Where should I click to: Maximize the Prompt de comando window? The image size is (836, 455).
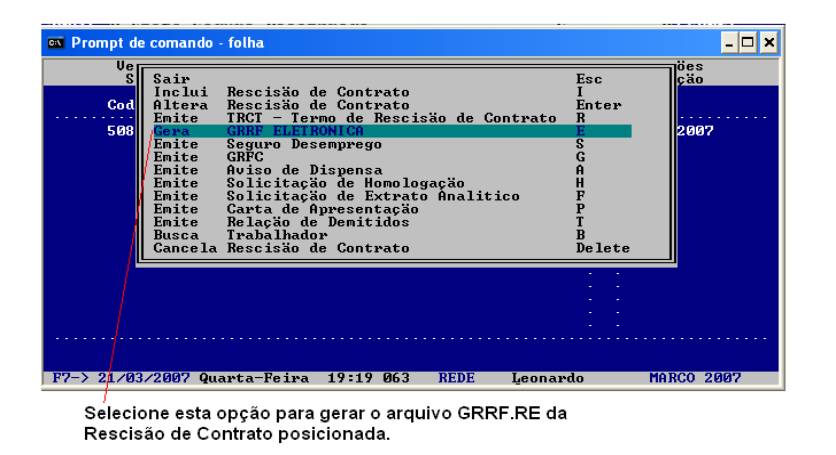coord(747,43)
